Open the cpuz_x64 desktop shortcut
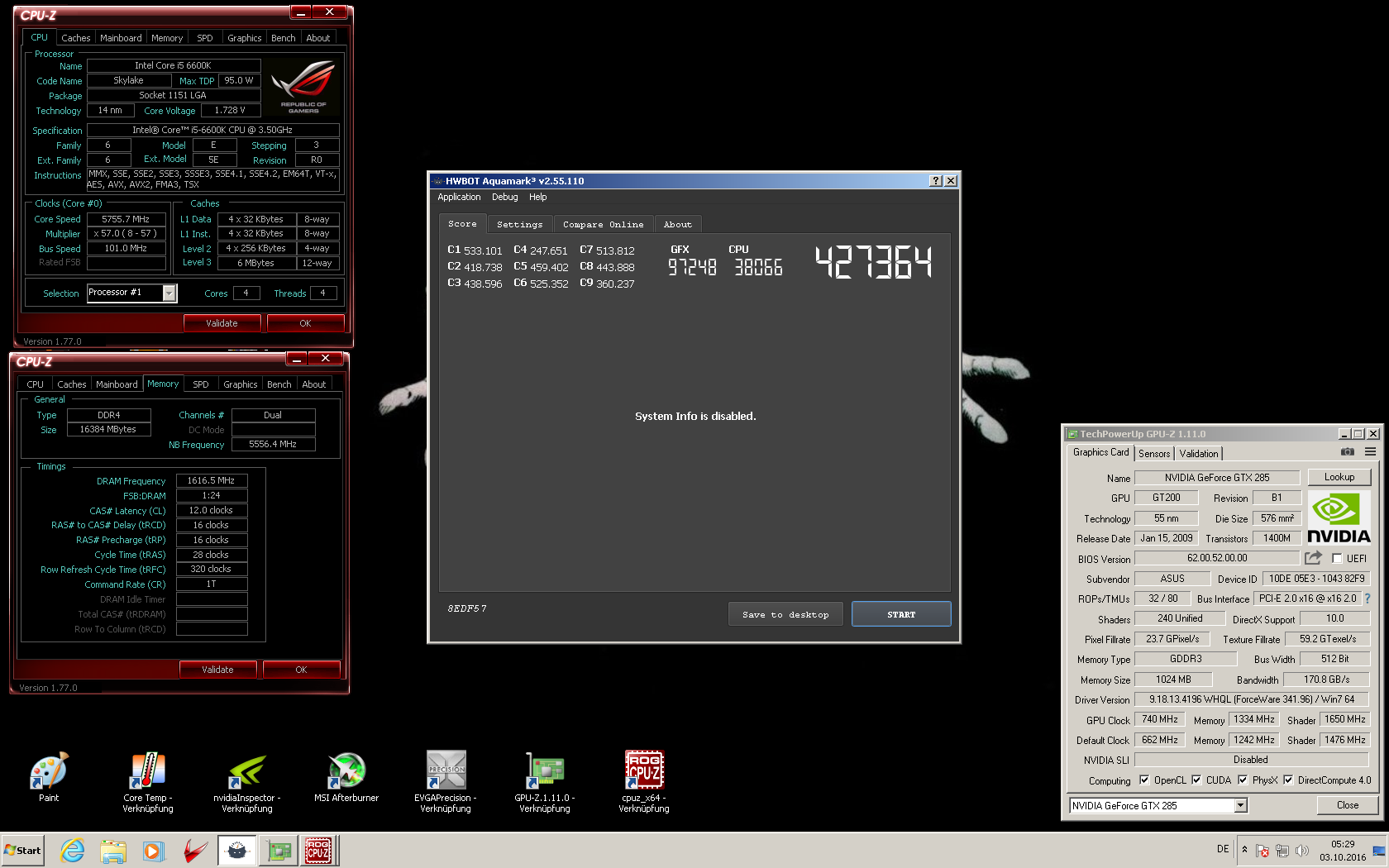 [644, 782]
